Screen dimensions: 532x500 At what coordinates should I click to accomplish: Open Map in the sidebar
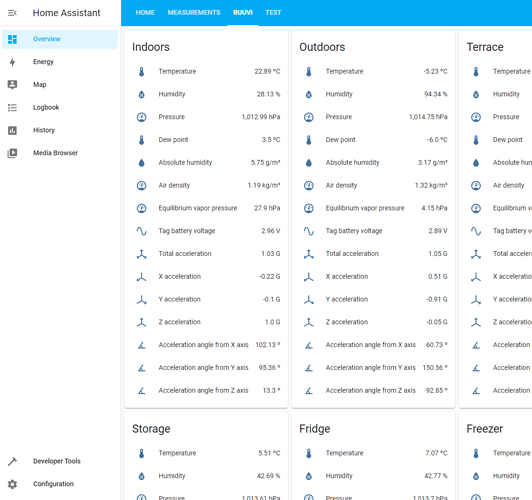click(60, 84)
